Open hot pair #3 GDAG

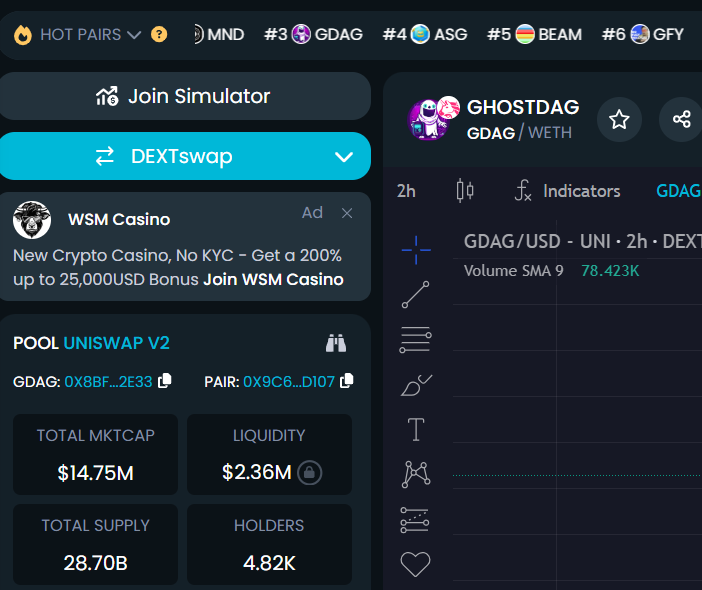tap(313, 34)
